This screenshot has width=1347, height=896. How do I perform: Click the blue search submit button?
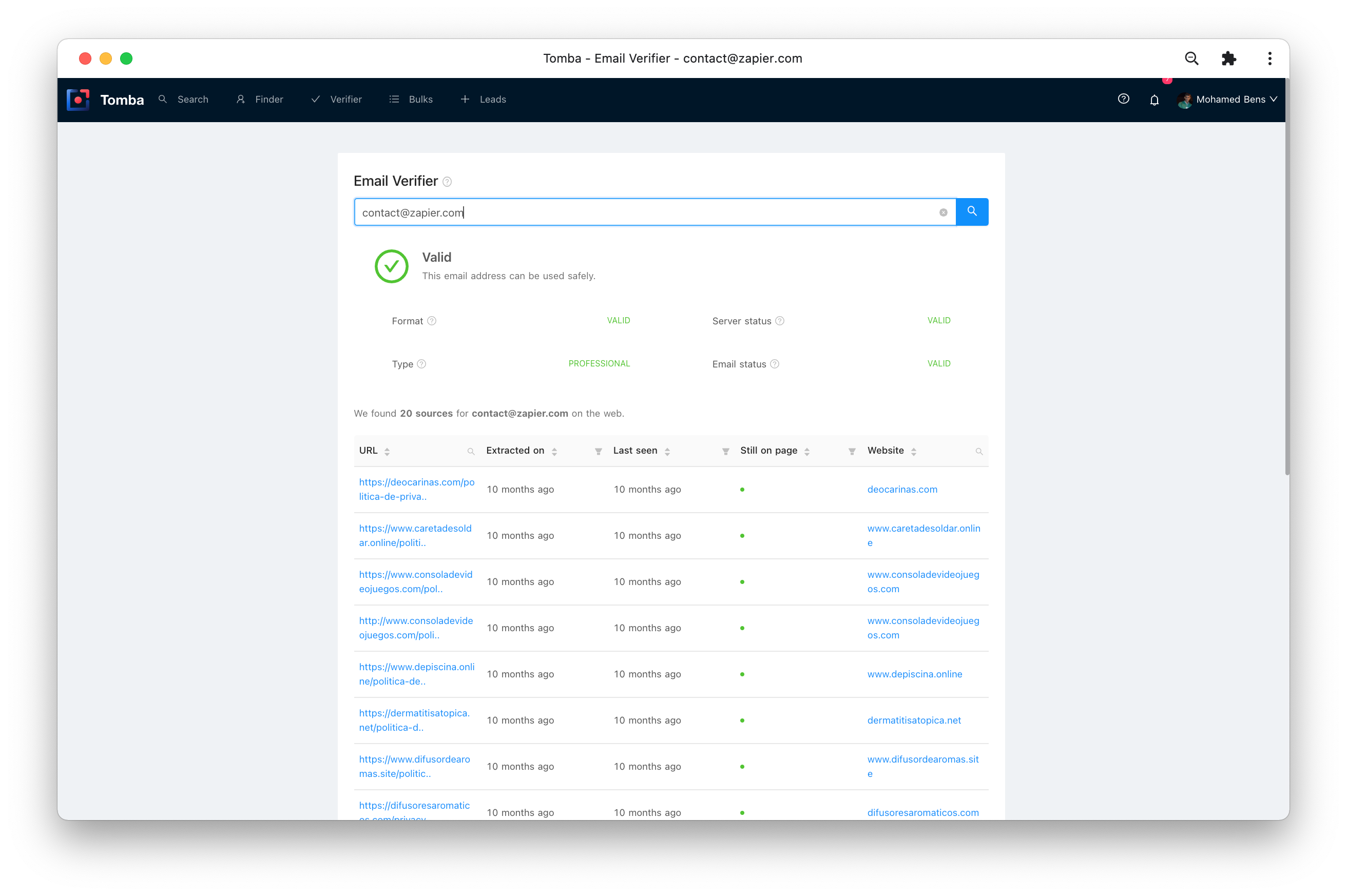tap(970, 211)
